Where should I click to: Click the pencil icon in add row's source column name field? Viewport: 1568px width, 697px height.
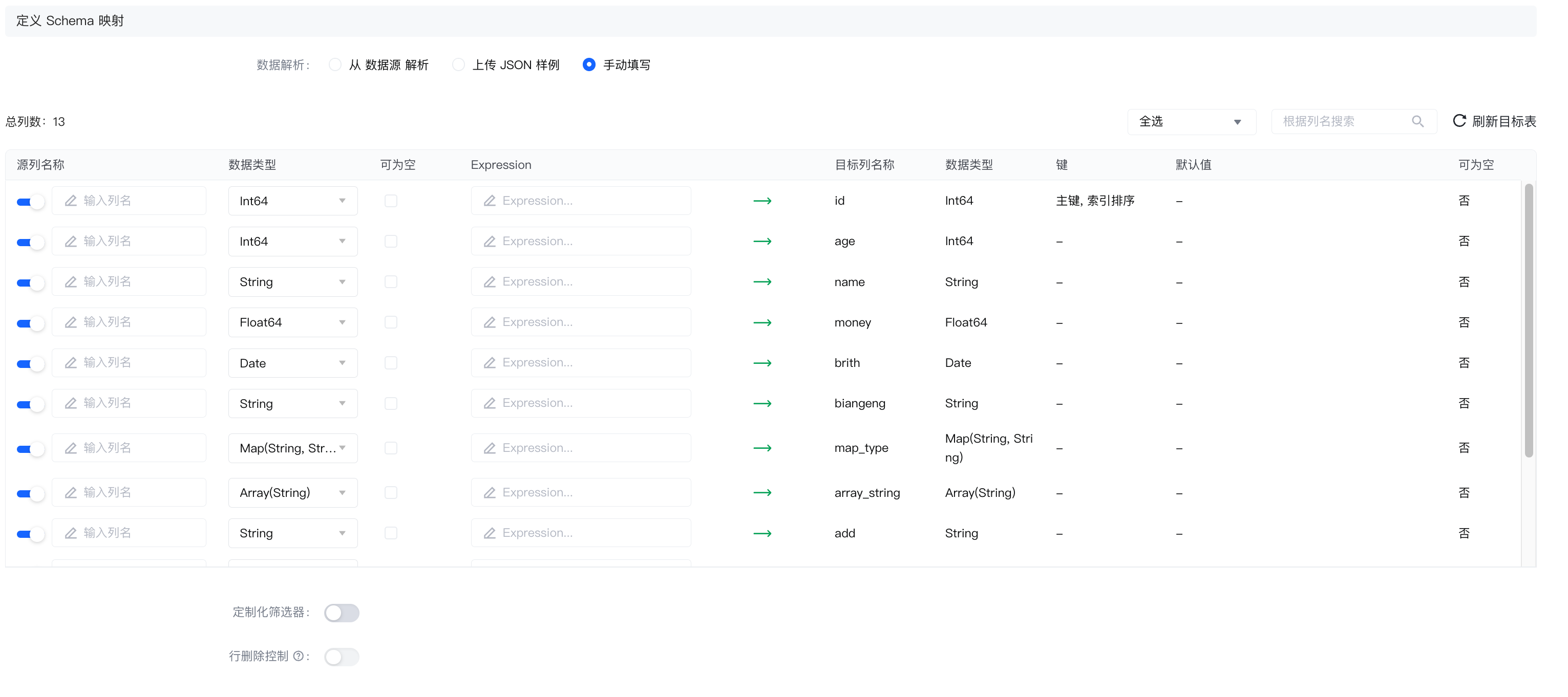click(x=71, y=533)
